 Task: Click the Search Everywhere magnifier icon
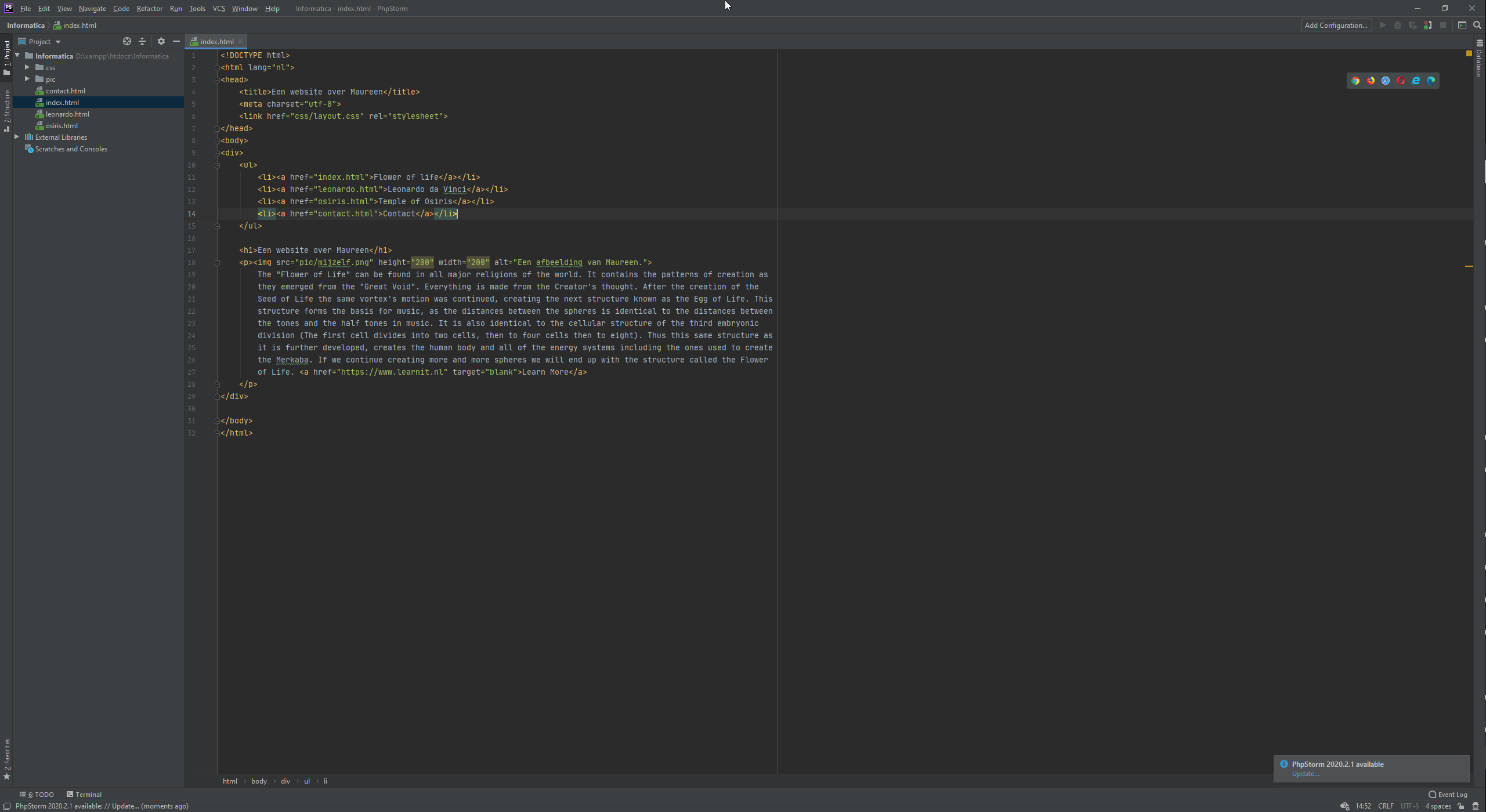(x=1477, y=25)
